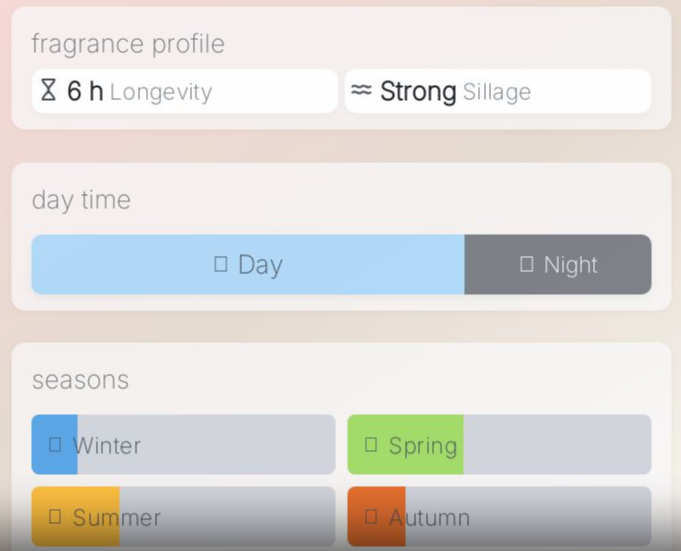This screenshot has height=551, width=681.
Task: Click the icon beside Night
Action: click(x=527, y=264)
